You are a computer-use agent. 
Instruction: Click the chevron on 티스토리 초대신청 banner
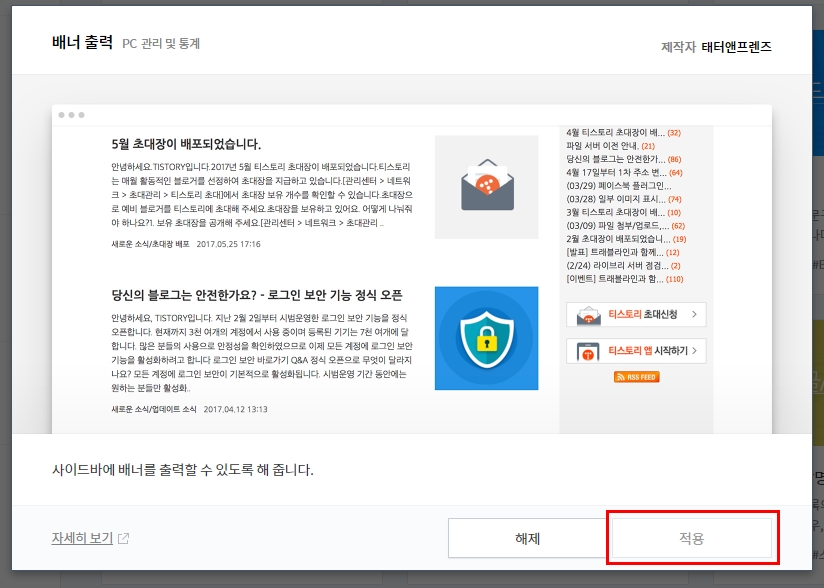coord(694,314)
